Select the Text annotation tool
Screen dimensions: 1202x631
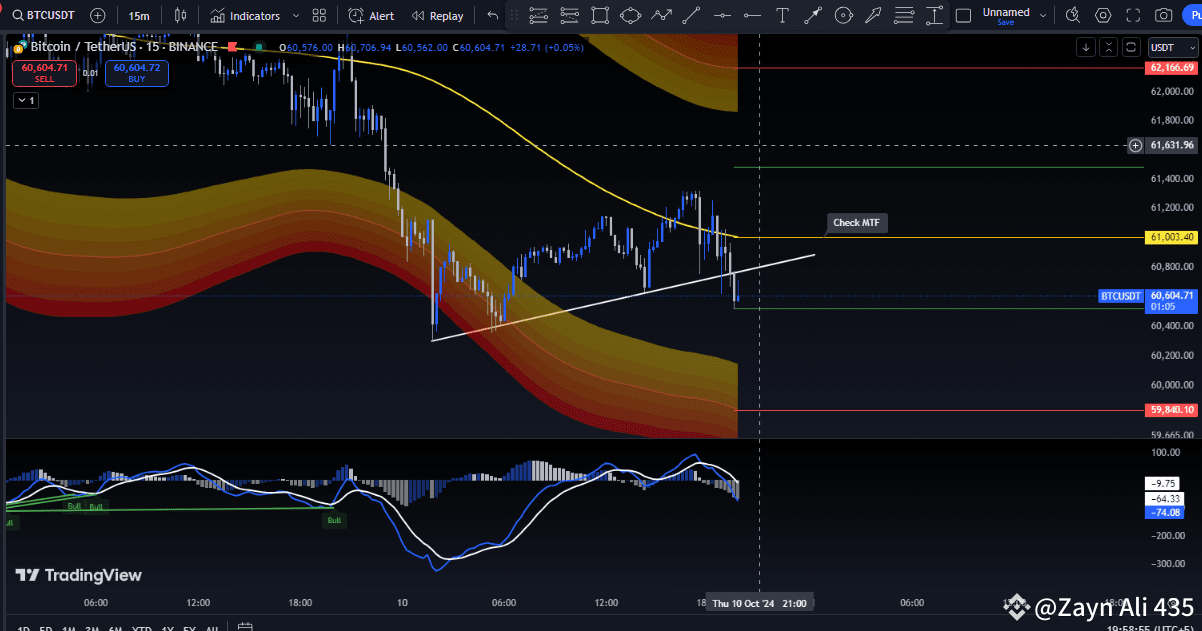coord(783,13)
